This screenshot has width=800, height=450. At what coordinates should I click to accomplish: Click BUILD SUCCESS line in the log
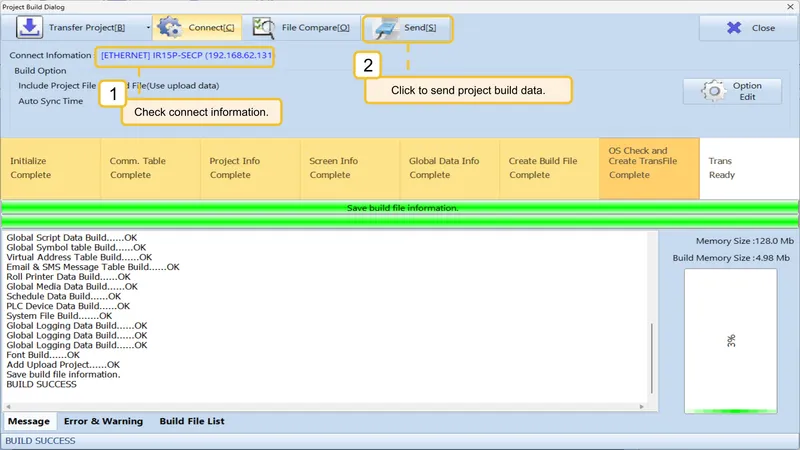coord(41,384)
